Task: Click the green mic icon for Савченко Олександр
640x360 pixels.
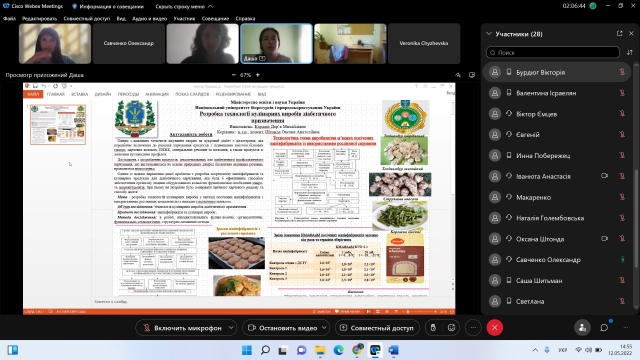Action: click(622, 260)
